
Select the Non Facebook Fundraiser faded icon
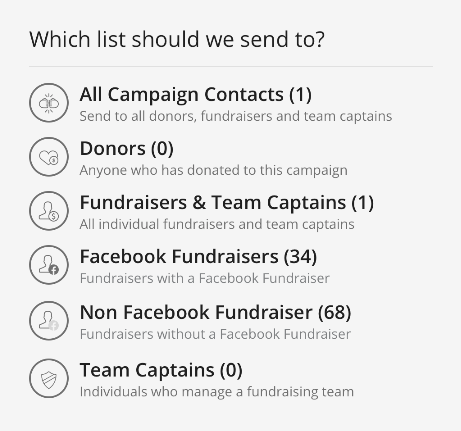tap(49, 321)
